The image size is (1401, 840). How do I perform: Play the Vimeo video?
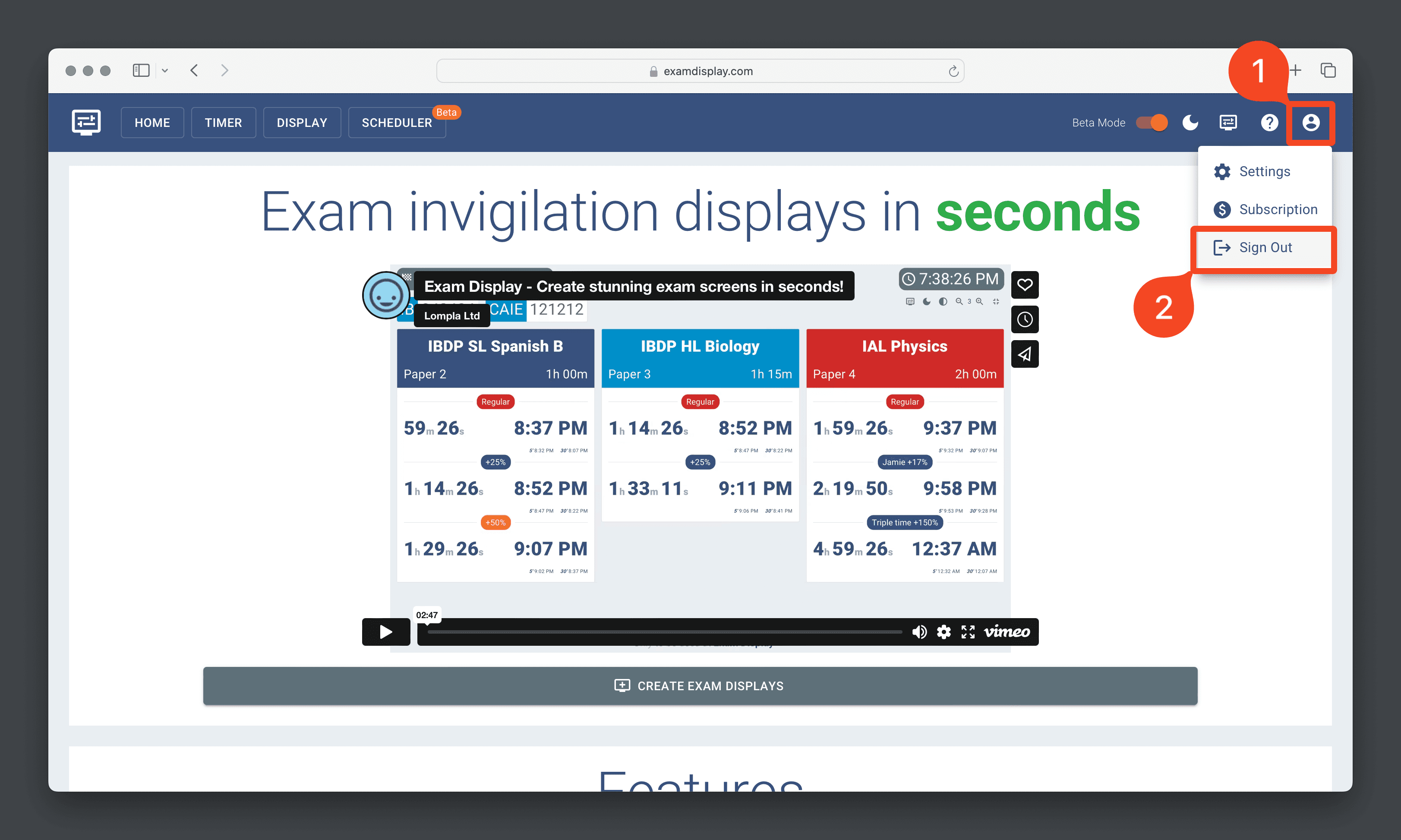point(386,632)
